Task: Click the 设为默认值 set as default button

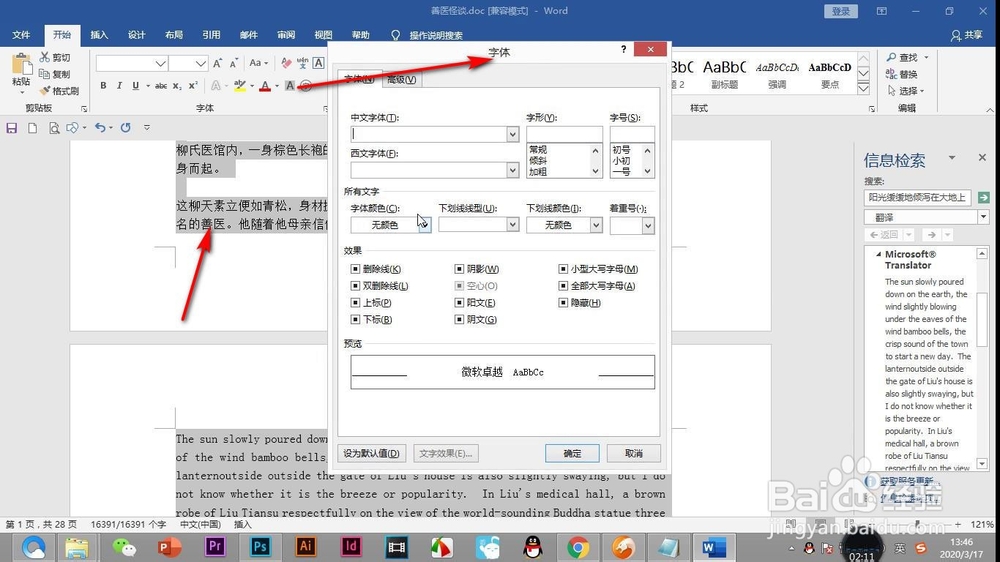Action: click(371, 453)
